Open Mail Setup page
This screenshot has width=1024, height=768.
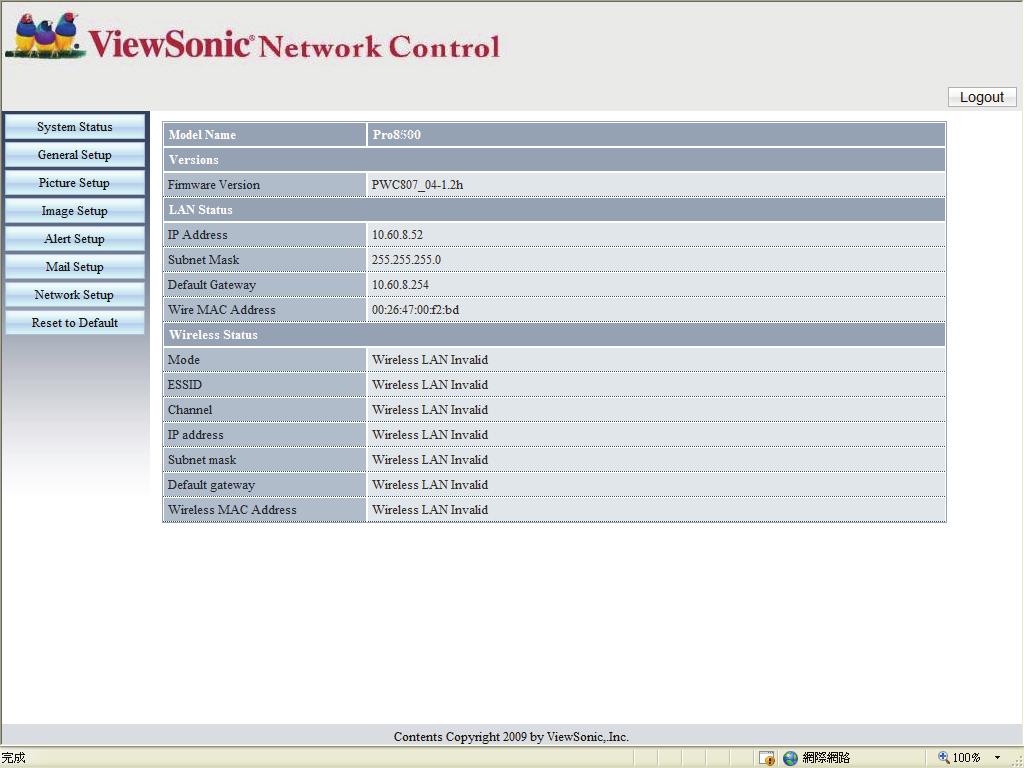click(x=74, y=267)
